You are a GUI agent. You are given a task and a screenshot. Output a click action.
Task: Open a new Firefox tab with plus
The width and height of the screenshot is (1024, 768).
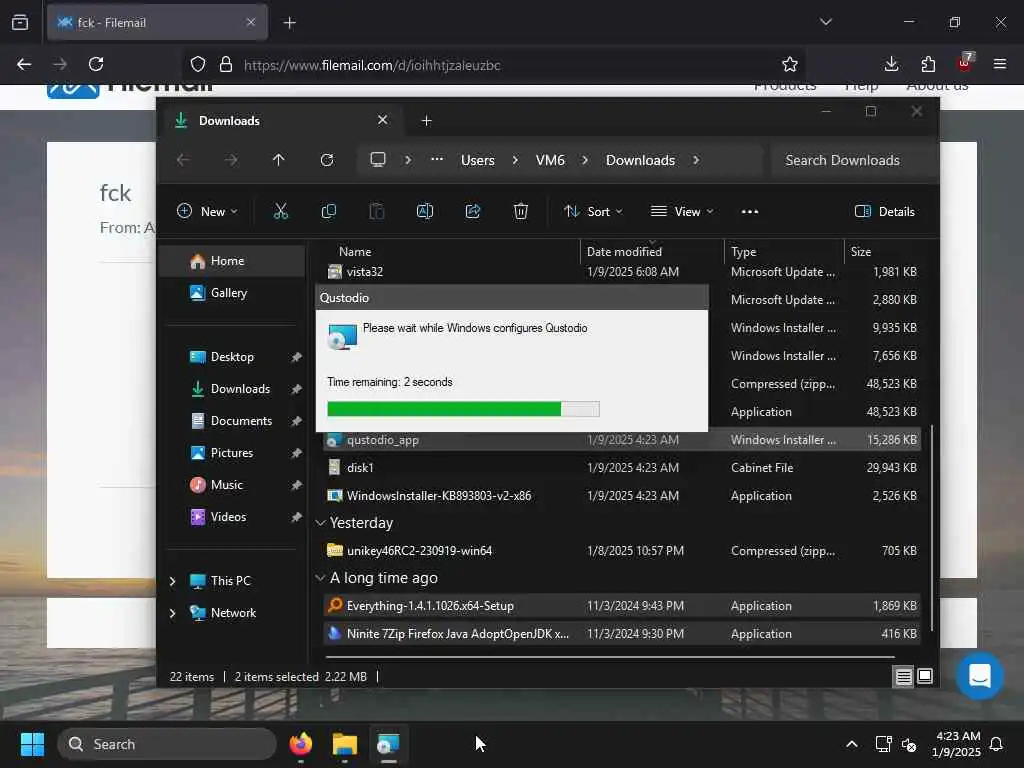click(289, 23)
